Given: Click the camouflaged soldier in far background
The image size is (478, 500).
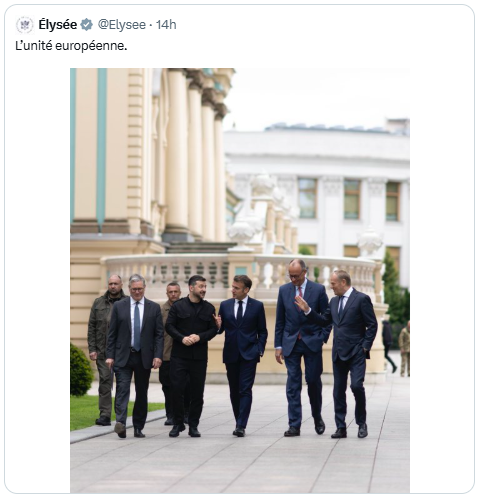Looking at the screenshot, I should click(405, 349).
